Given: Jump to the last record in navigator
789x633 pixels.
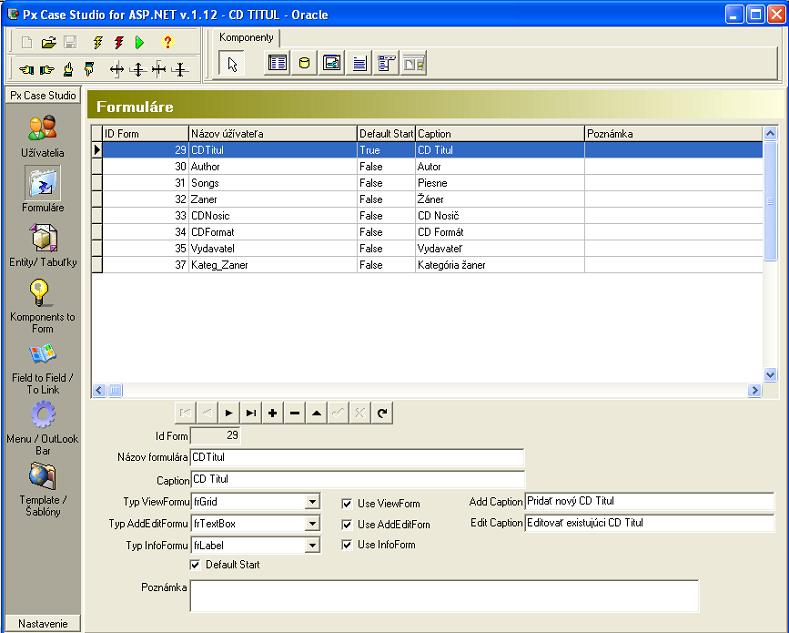Looking at the screenshot, I should coord(251,413).
